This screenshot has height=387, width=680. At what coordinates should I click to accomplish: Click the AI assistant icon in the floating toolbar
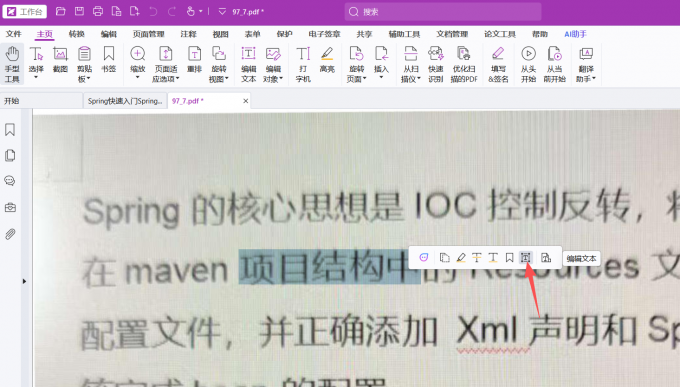[424, 258]
